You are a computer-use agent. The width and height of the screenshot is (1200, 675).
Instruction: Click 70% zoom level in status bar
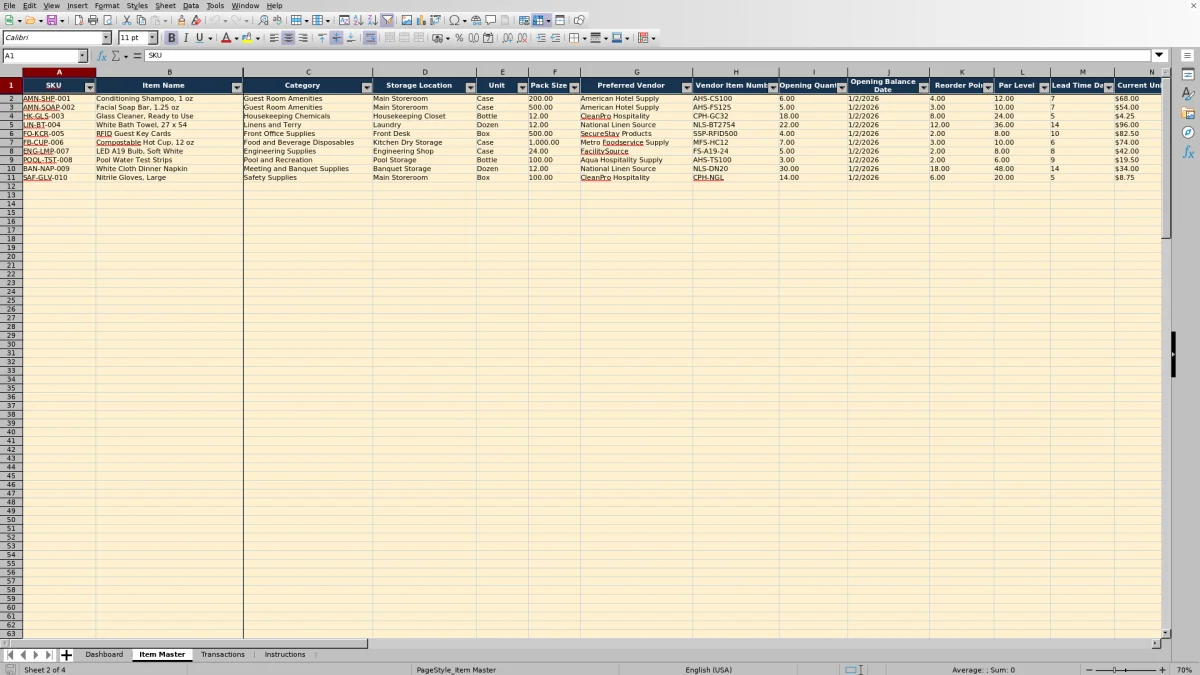[1184, 669]
